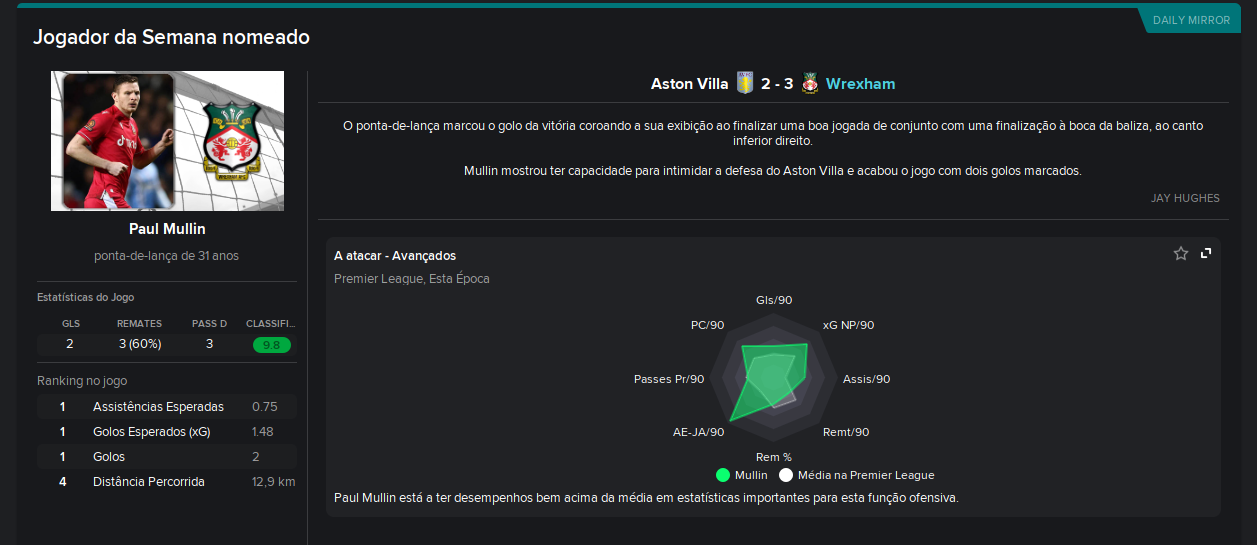Click the green 9.8 rating badge
Screen dimensions: 1257x545
pyautogui.click(x=271, y=345)
